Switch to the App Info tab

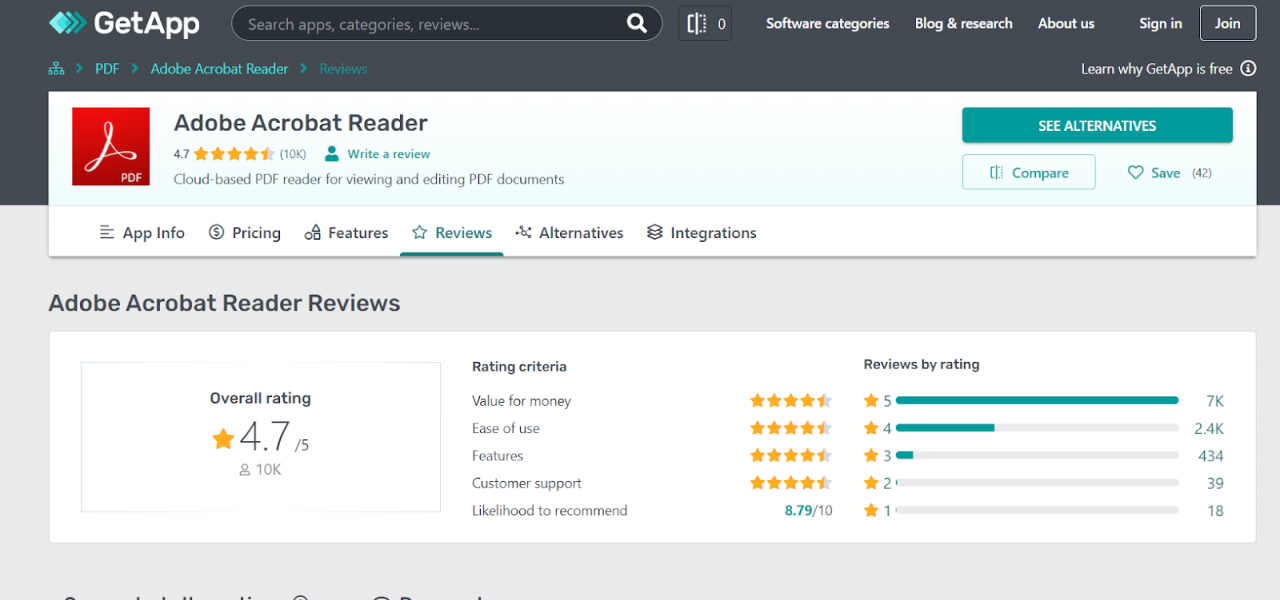click(141, 232)
